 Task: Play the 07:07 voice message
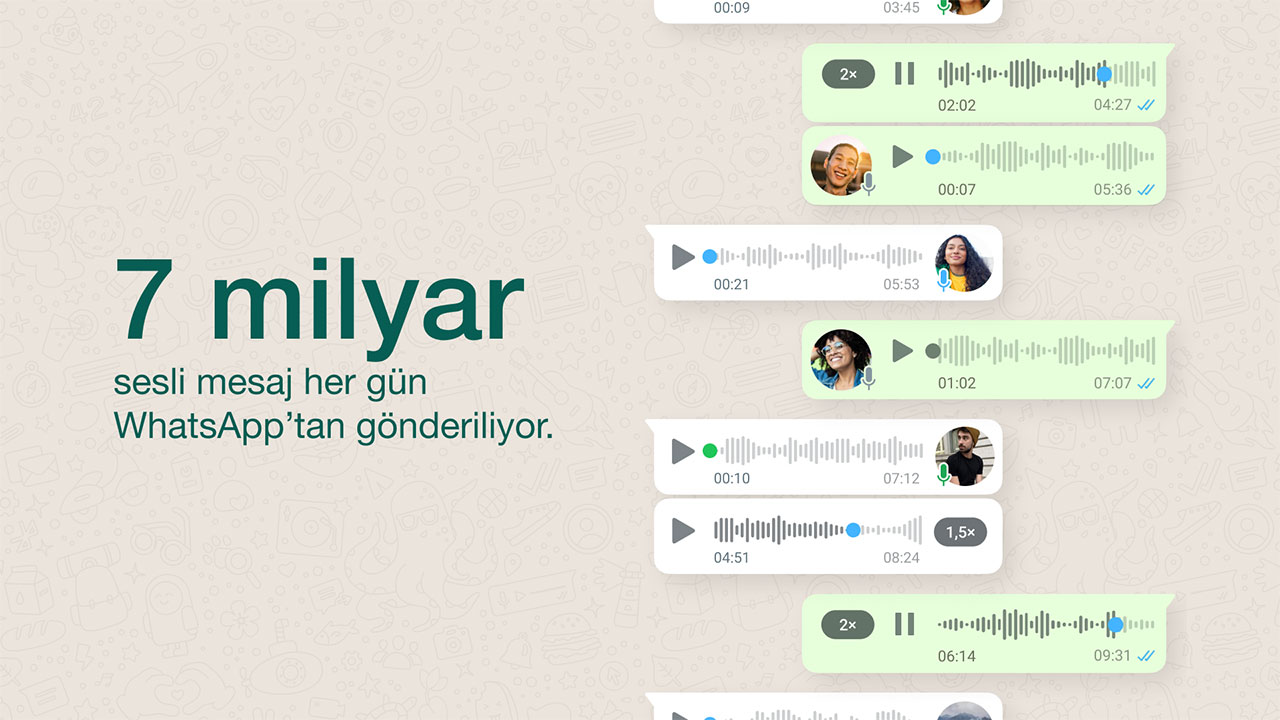[903, 350]
